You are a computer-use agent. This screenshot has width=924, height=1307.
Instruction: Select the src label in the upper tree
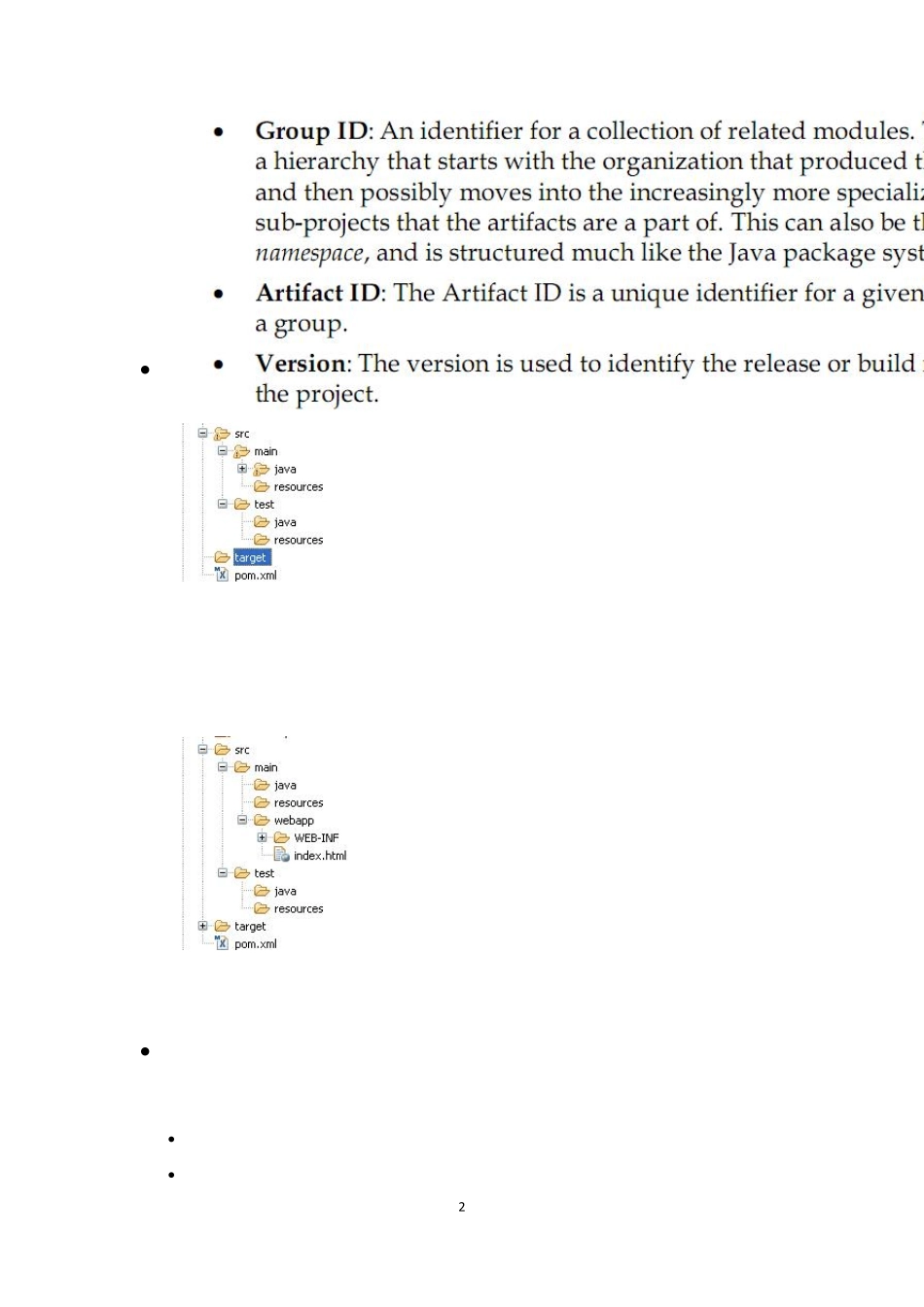coord(242,434)
